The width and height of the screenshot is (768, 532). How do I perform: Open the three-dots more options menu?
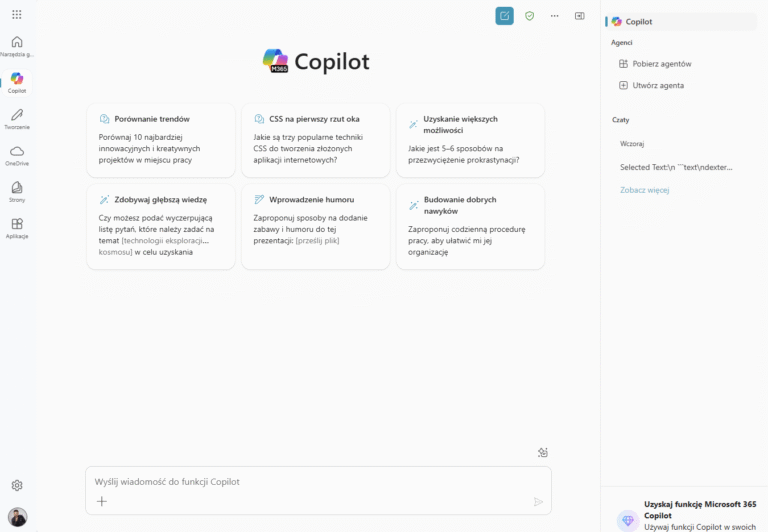554,16
